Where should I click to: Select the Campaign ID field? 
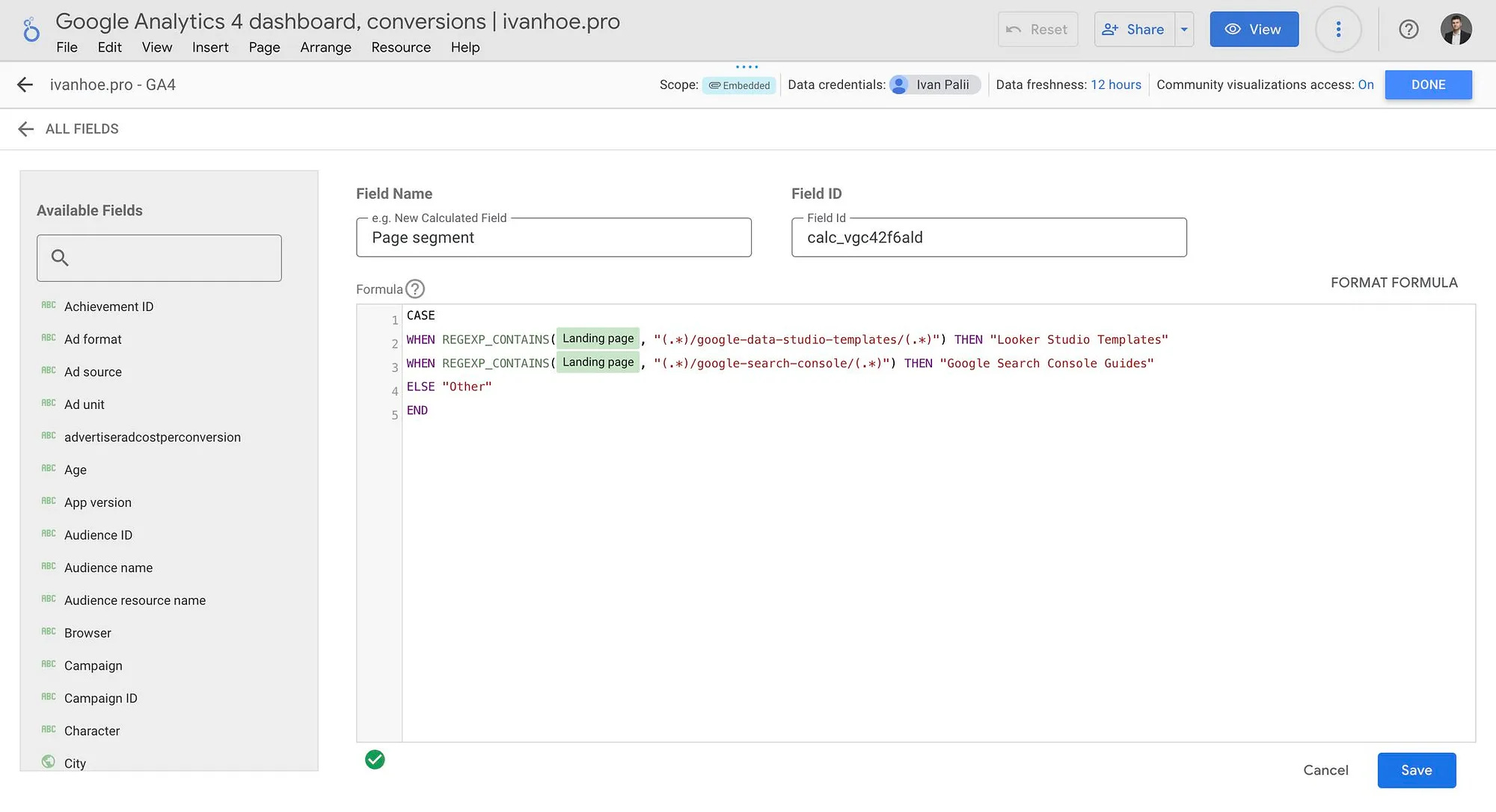tap(101, 698)
